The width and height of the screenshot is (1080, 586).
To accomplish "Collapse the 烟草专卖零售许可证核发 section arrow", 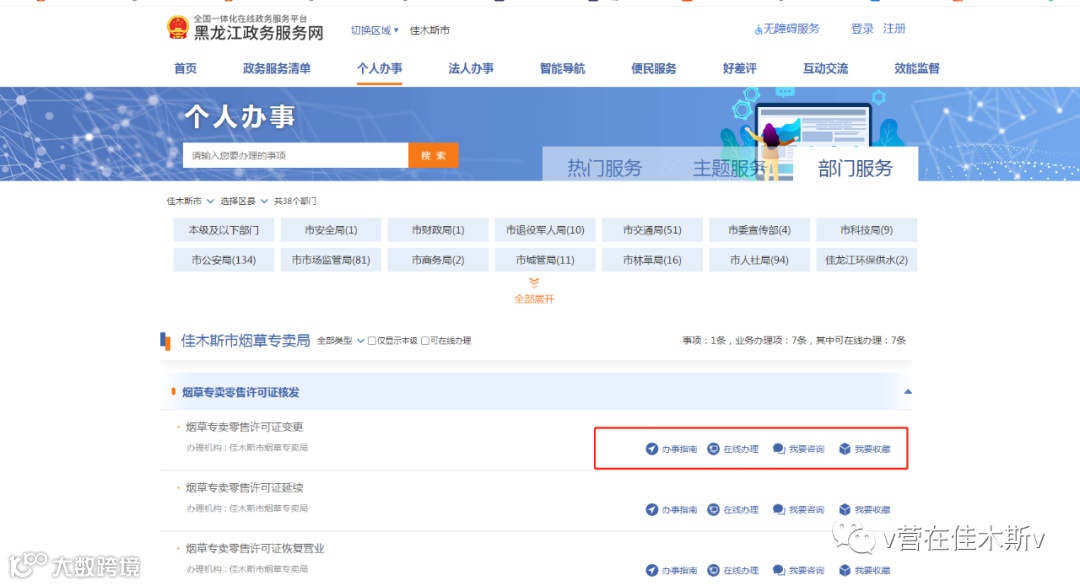I will (908, 392).
